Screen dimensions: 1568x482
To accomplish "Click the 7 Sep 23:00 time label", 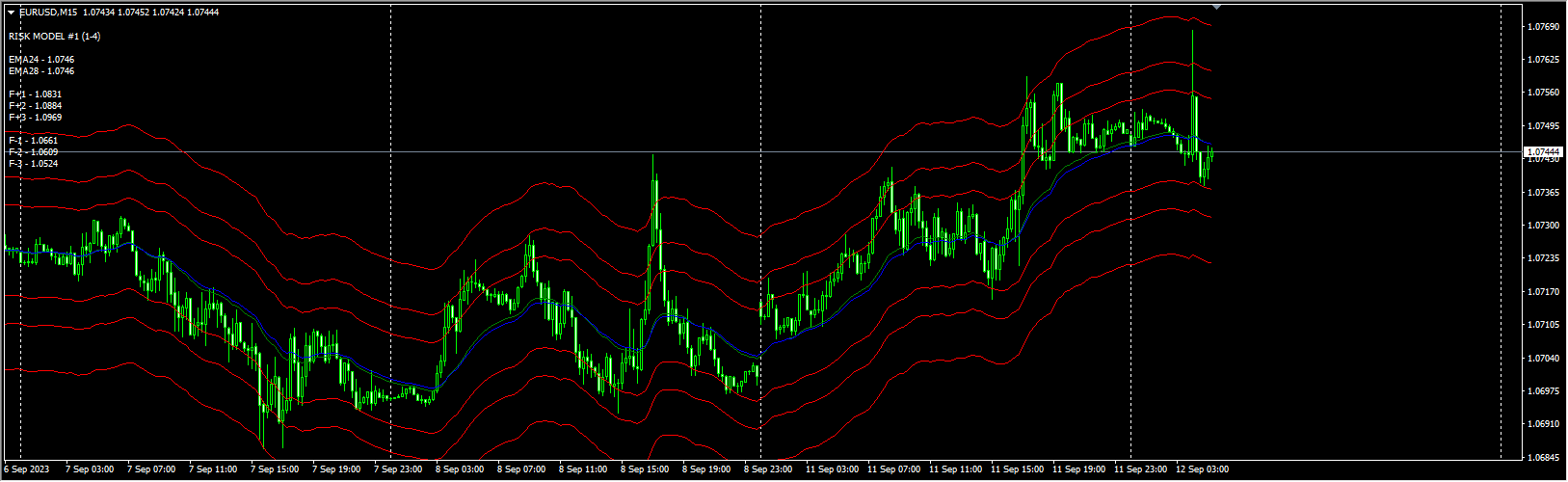I will pyautogui.click(x=397, y=469).
